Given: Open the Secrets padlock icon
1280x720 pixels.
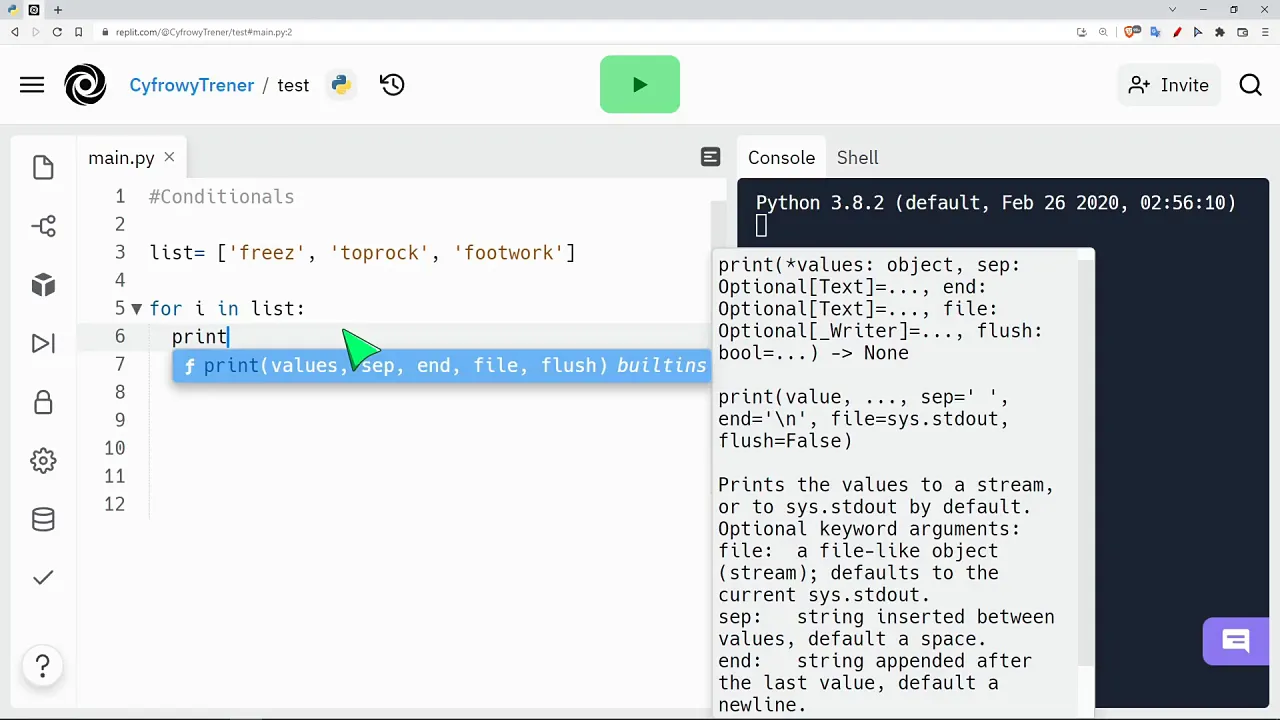Looking at the screenshot, I should click(43, 402).
